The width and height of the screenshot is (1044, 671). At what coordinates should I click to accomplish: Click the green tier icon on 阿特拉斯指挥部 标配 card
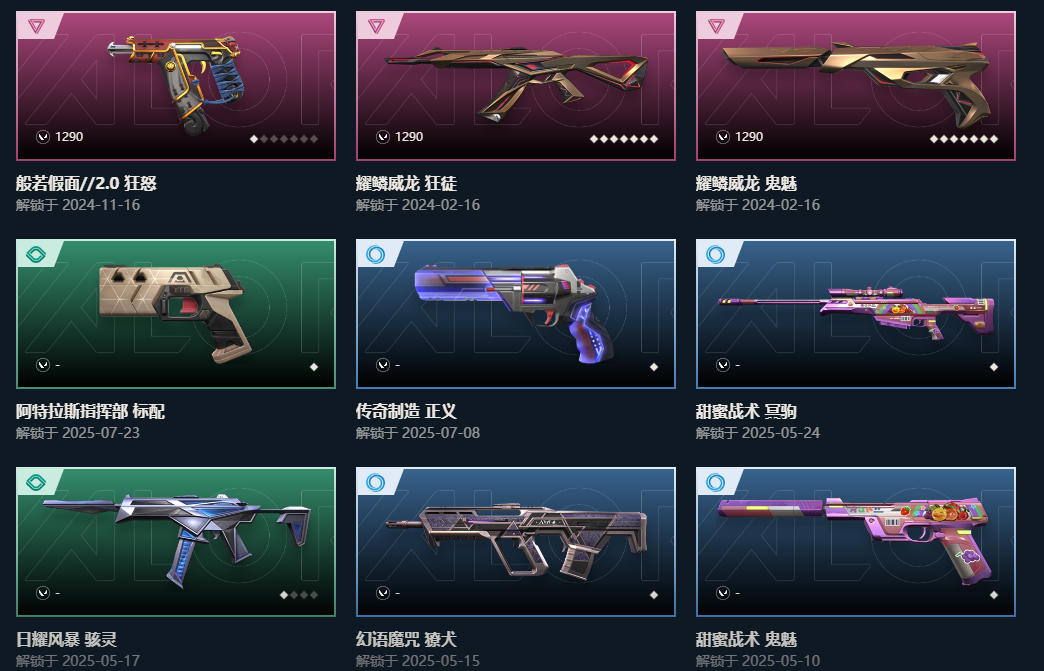(x=36, y=254)
